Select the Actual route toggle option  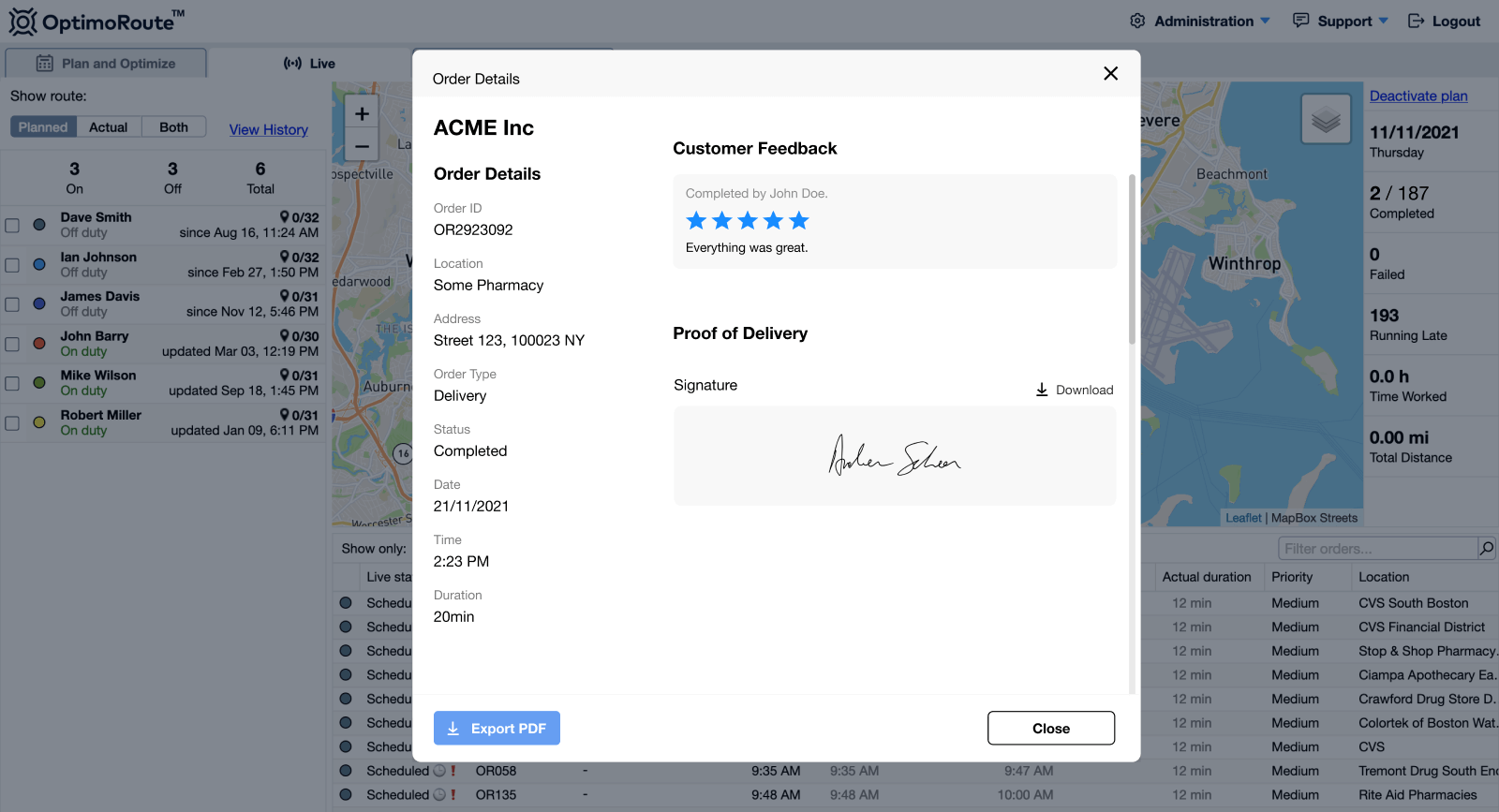[109, 127]
